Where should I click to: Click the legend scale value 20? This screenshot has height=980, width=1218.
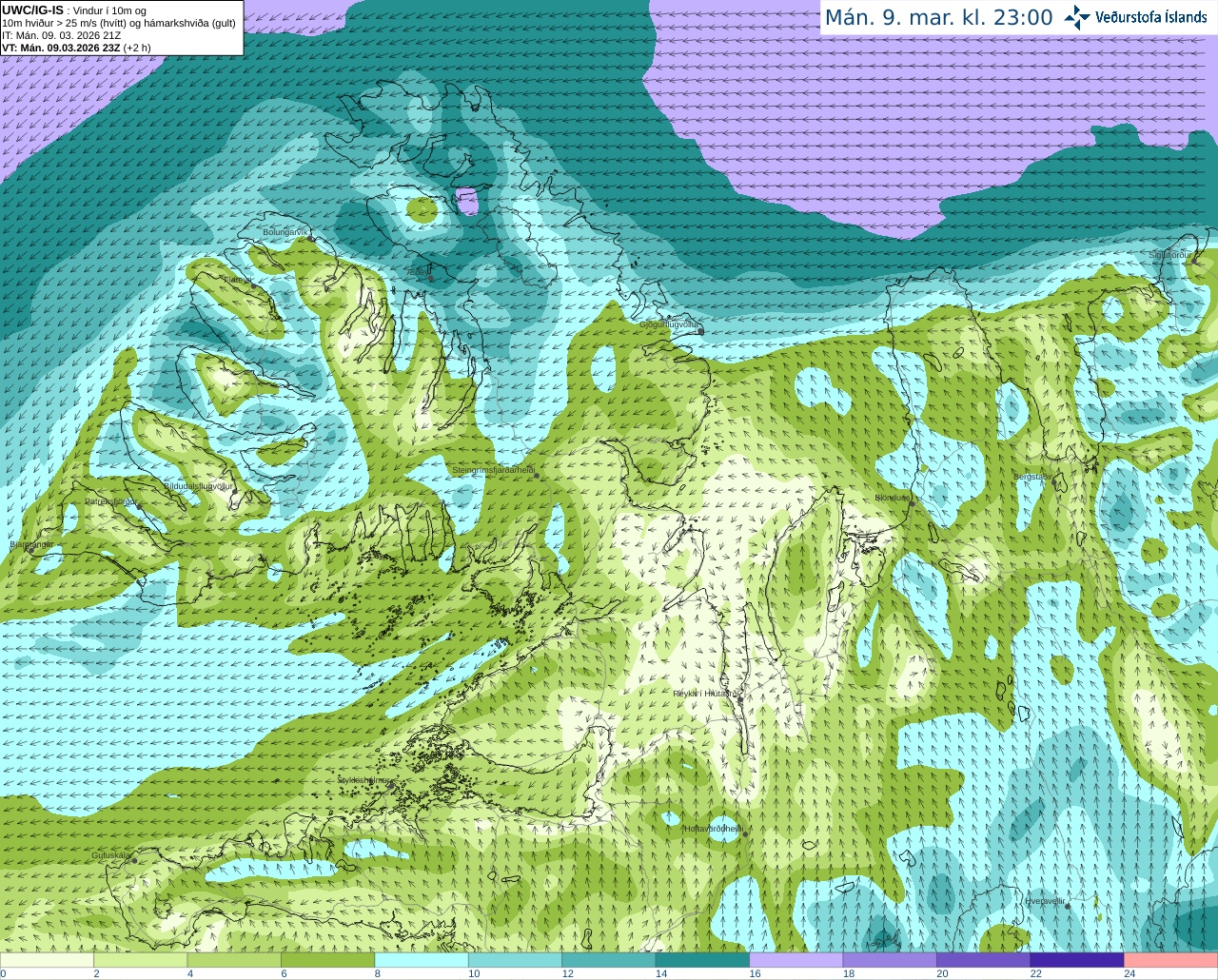click(942, 973)
